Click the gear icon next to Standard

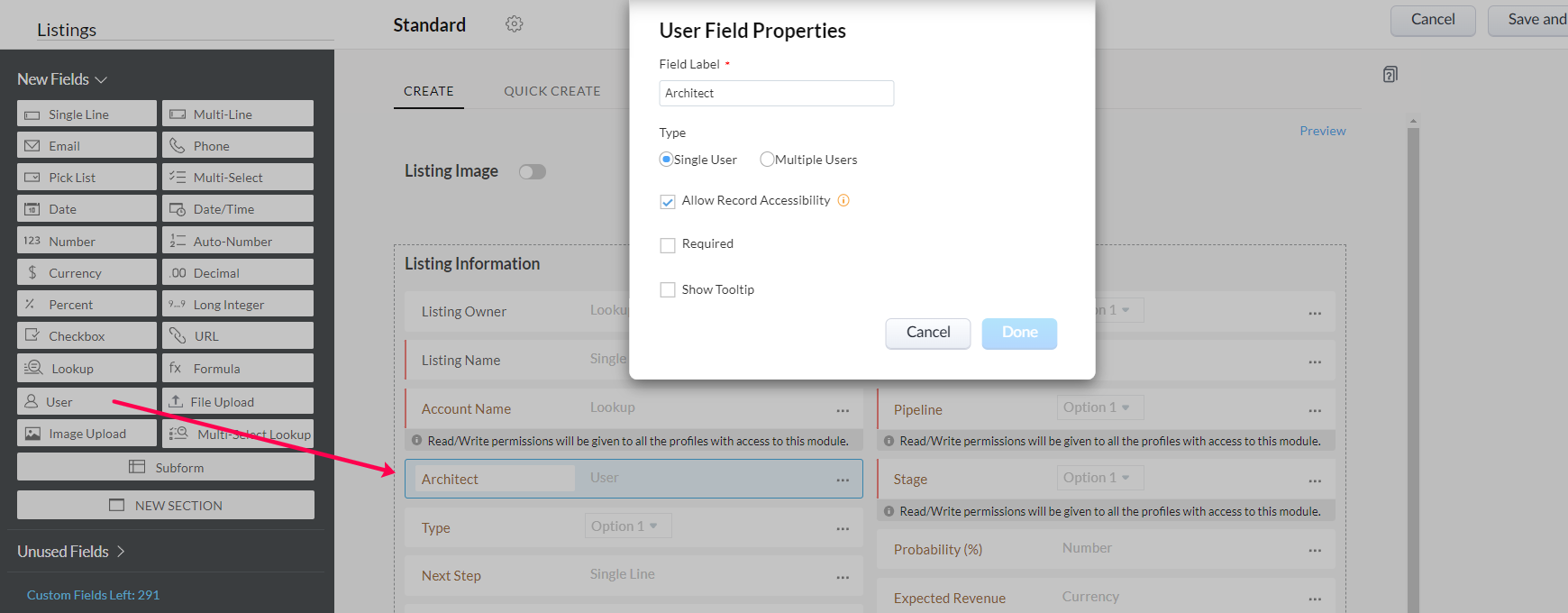coord(514,24)
